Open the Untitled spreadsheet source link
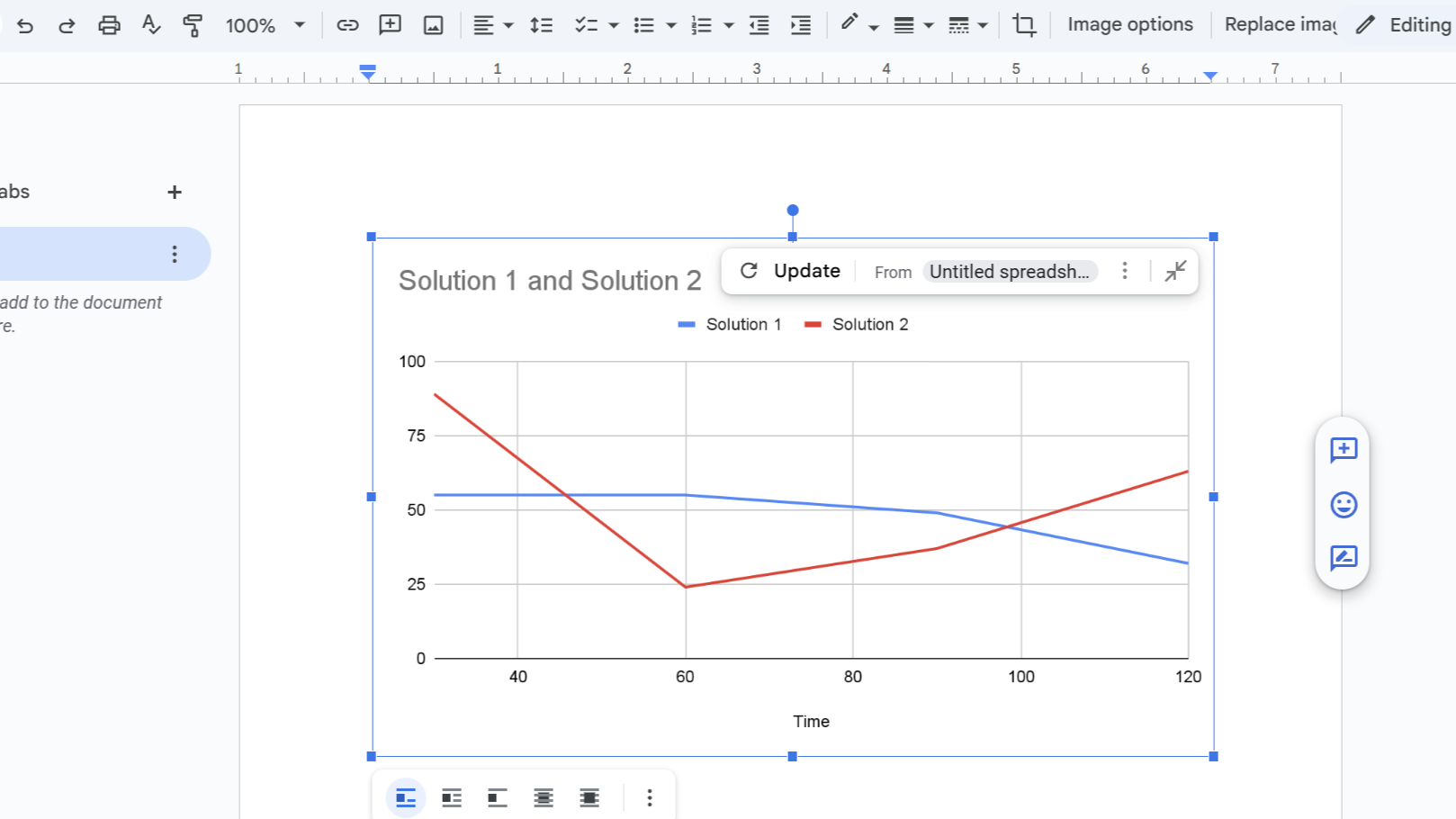The image size is (1456, 819). (1010, 271)
